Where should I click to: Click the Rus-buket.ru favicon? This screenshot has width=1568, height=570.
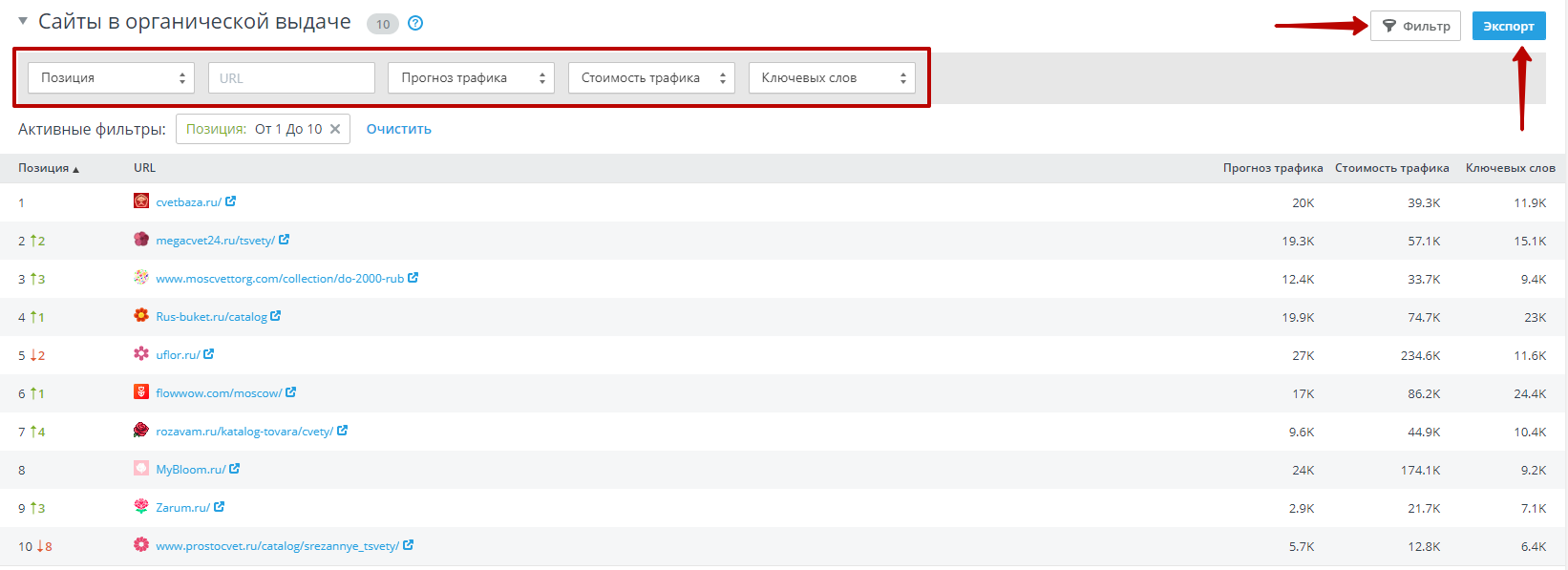(141, 315)
